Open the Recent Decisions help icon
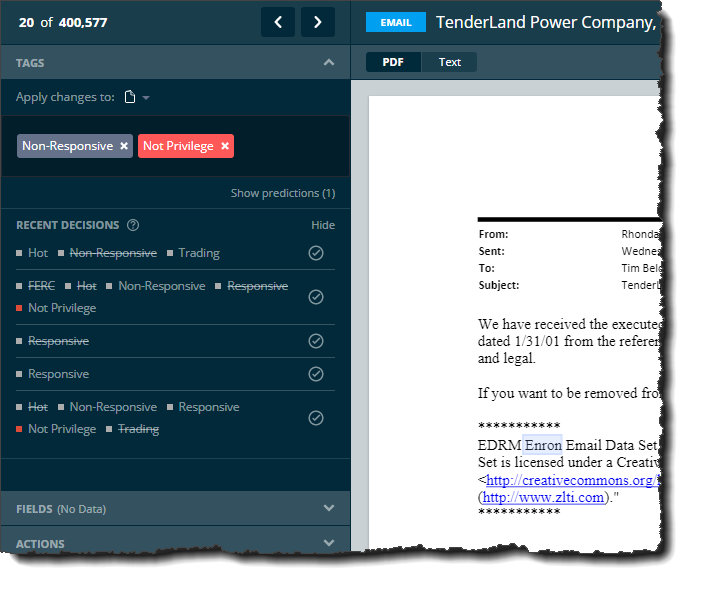 click(133, 225)
